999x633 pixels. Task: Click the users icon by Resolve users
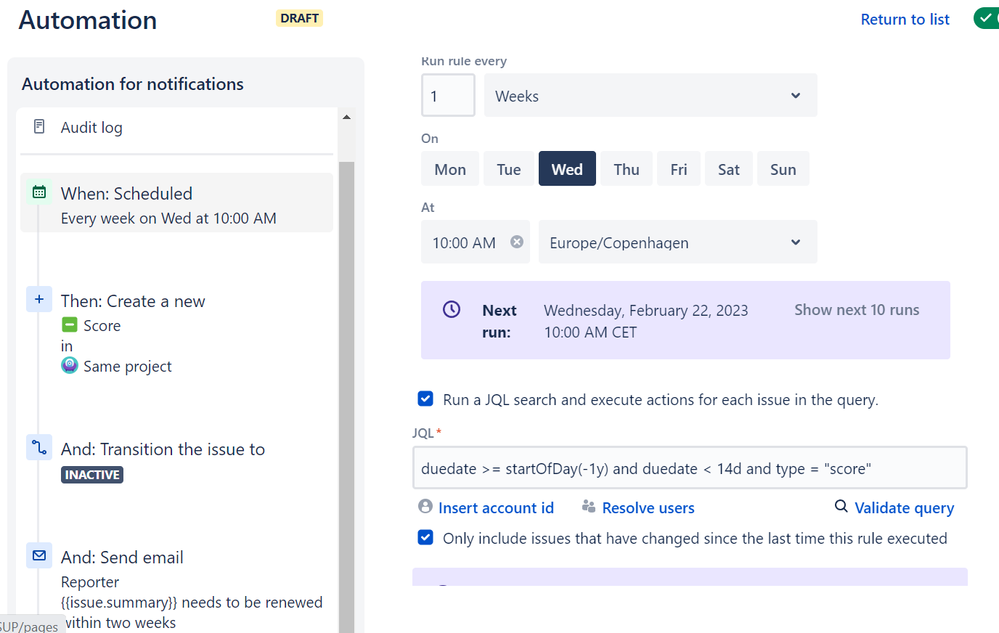coord(589,506)
